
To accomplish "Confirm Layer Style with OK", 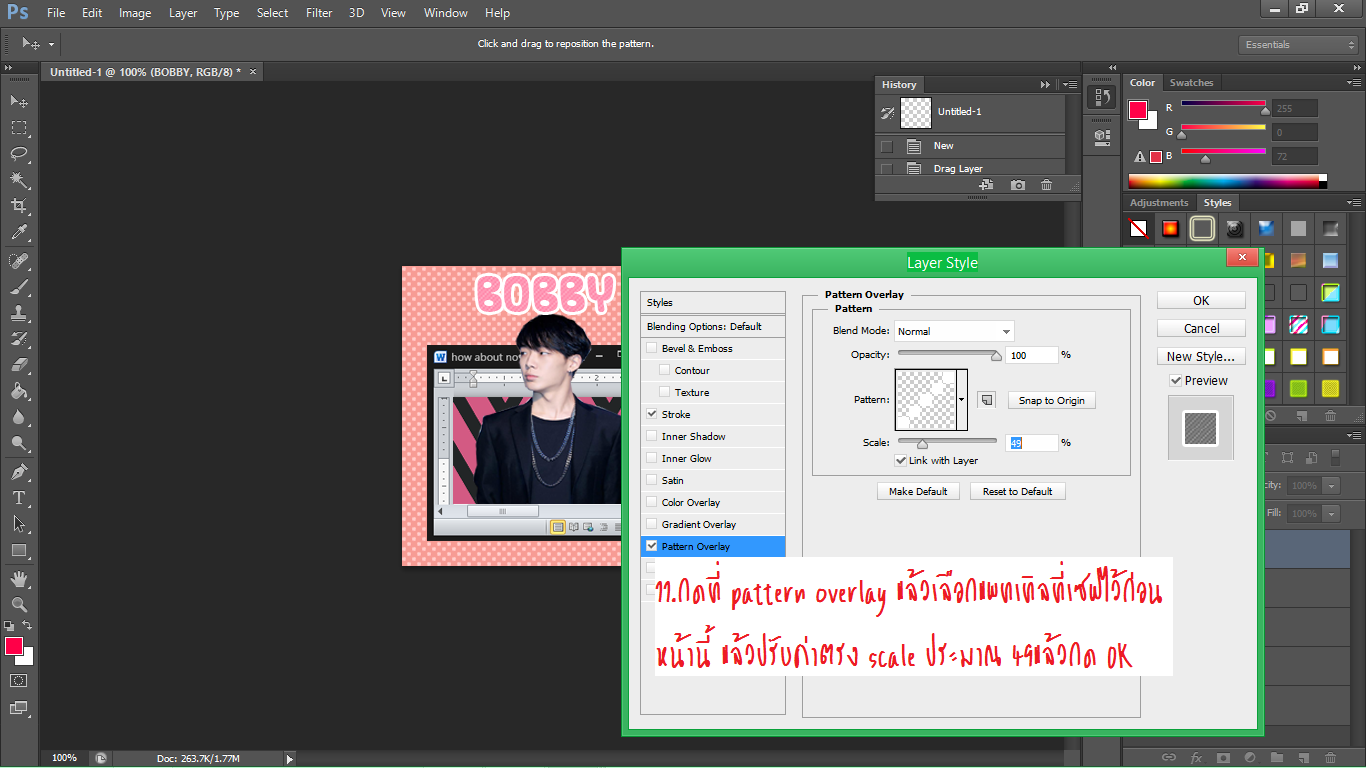I will 1201,300.
